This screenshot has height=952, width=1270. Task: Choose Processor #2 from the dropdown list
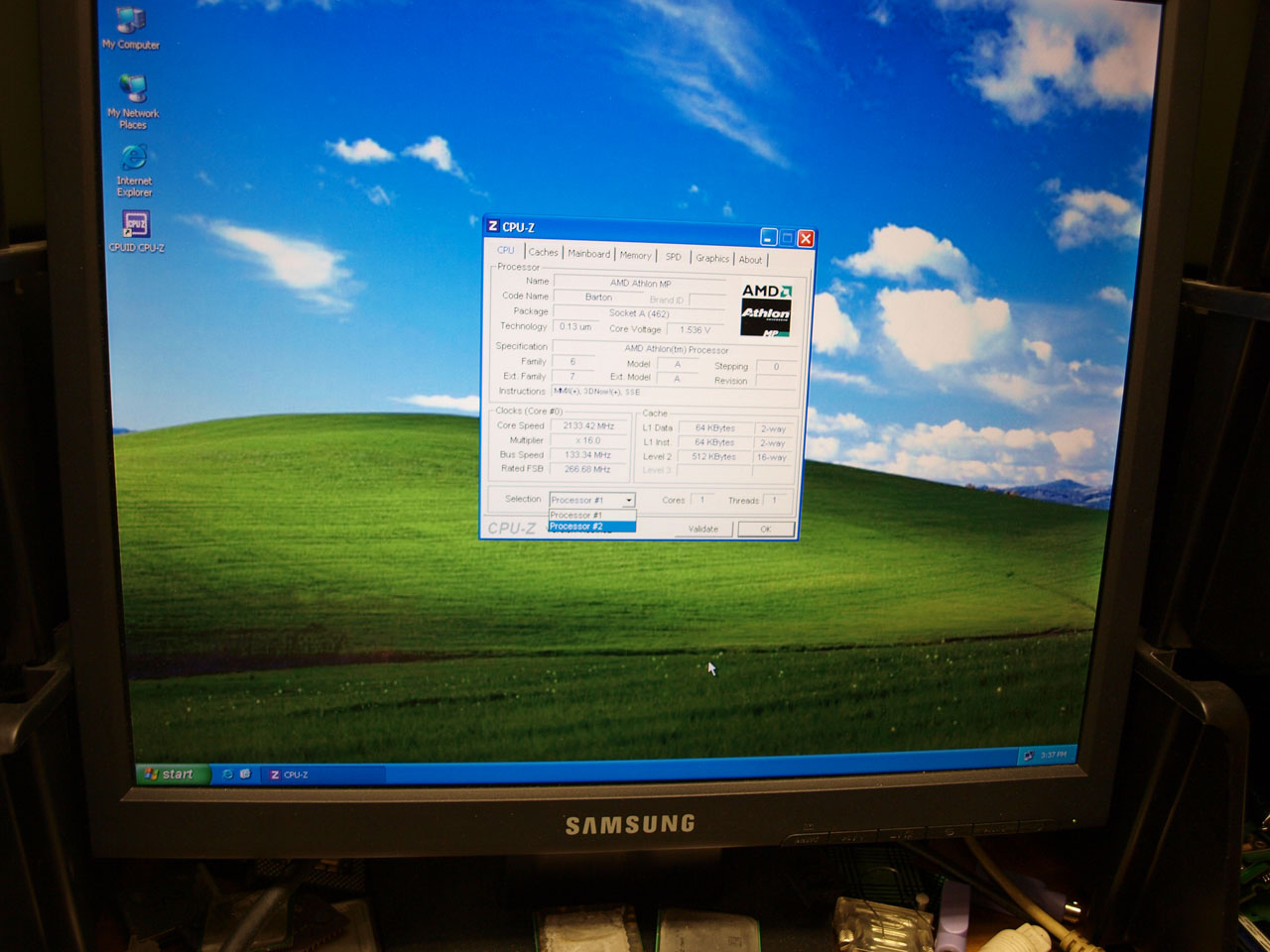(x=591, y=527)
